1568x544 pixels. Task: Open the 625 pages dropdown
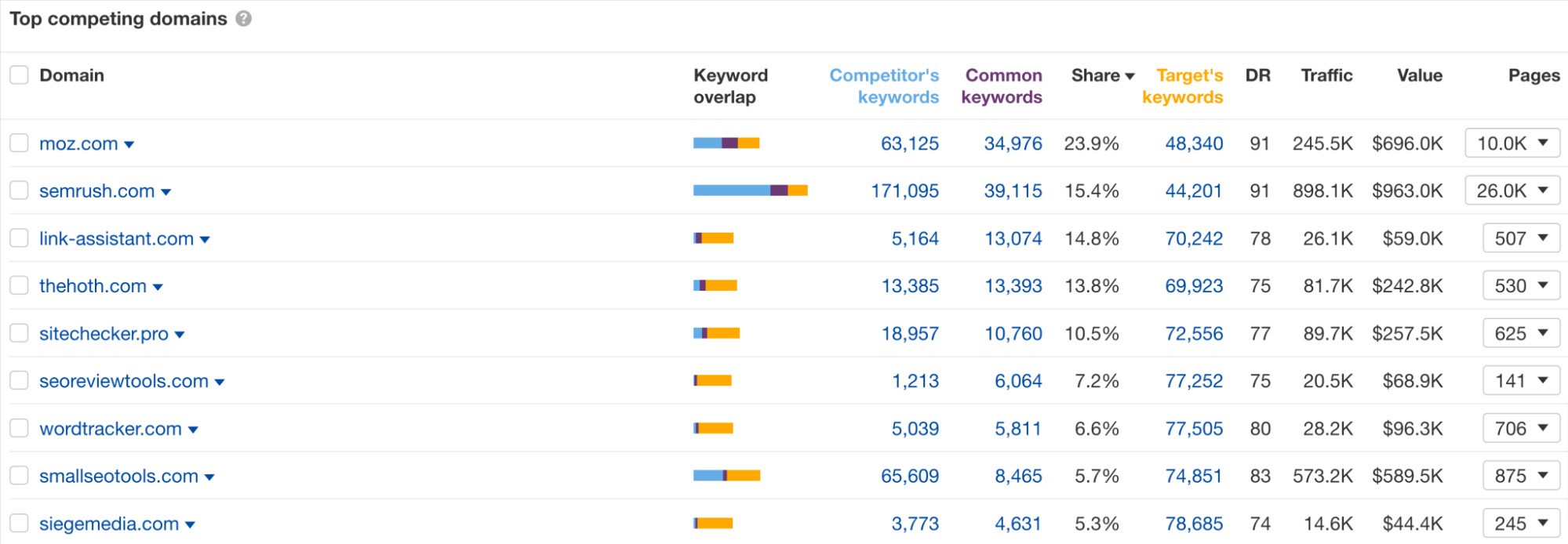1521,333
